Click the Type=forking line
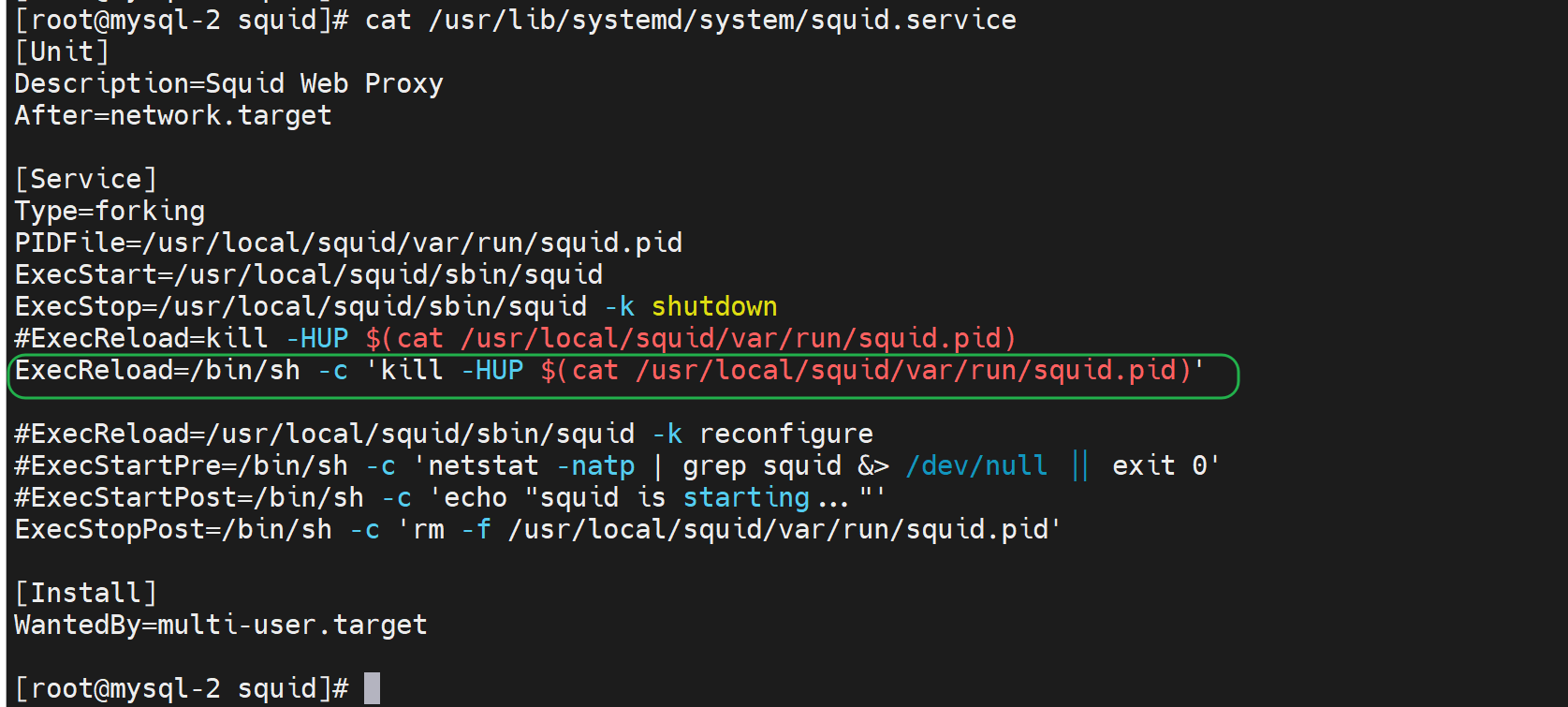The width and height of the screenshot is (1568, 707). pyautogui.click(x=110, y=211)
